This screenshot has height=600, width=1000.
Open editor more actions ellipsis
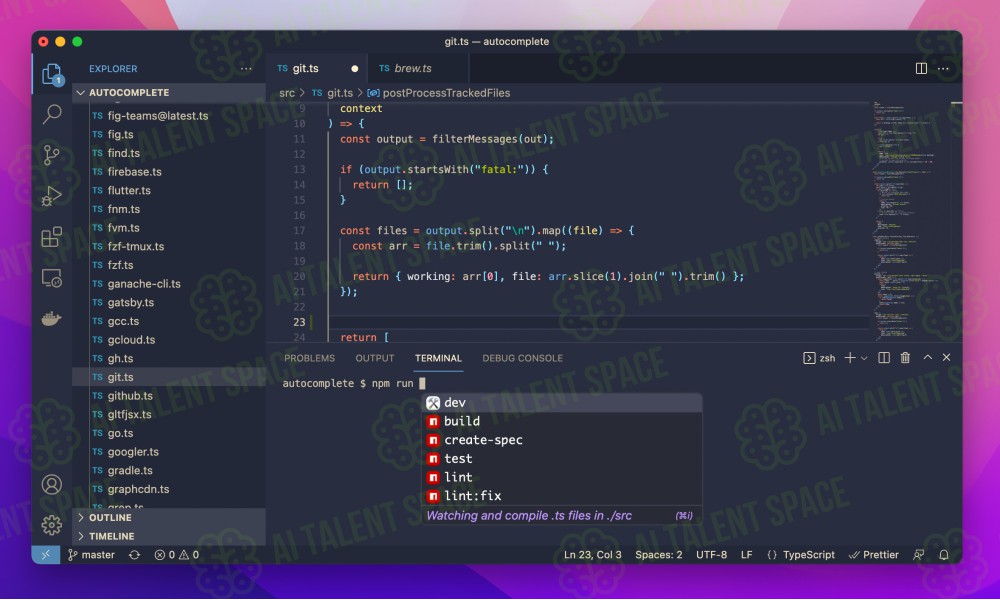943,68
